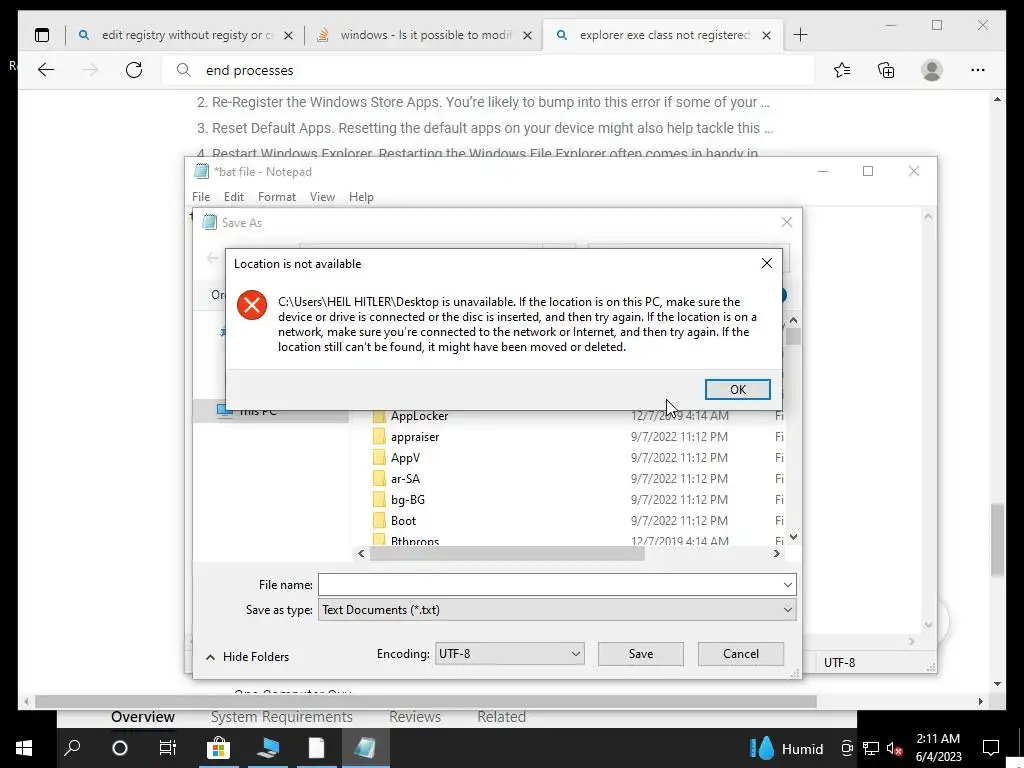
Task: Click the Boot folder icon
Action: click(x=379, y=520)
